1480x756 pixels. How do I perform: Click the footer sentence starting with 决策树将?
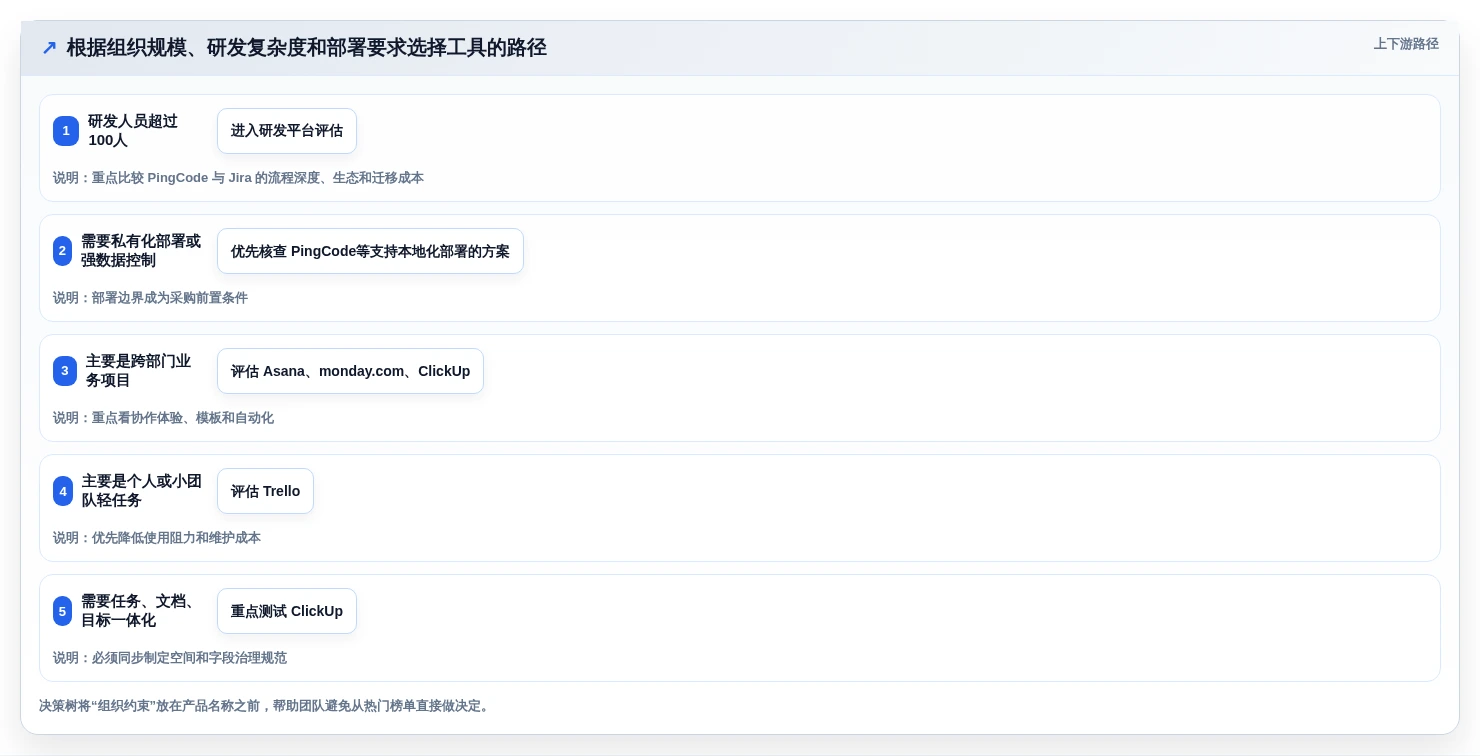pyautogui.click(x=266, y=706)
